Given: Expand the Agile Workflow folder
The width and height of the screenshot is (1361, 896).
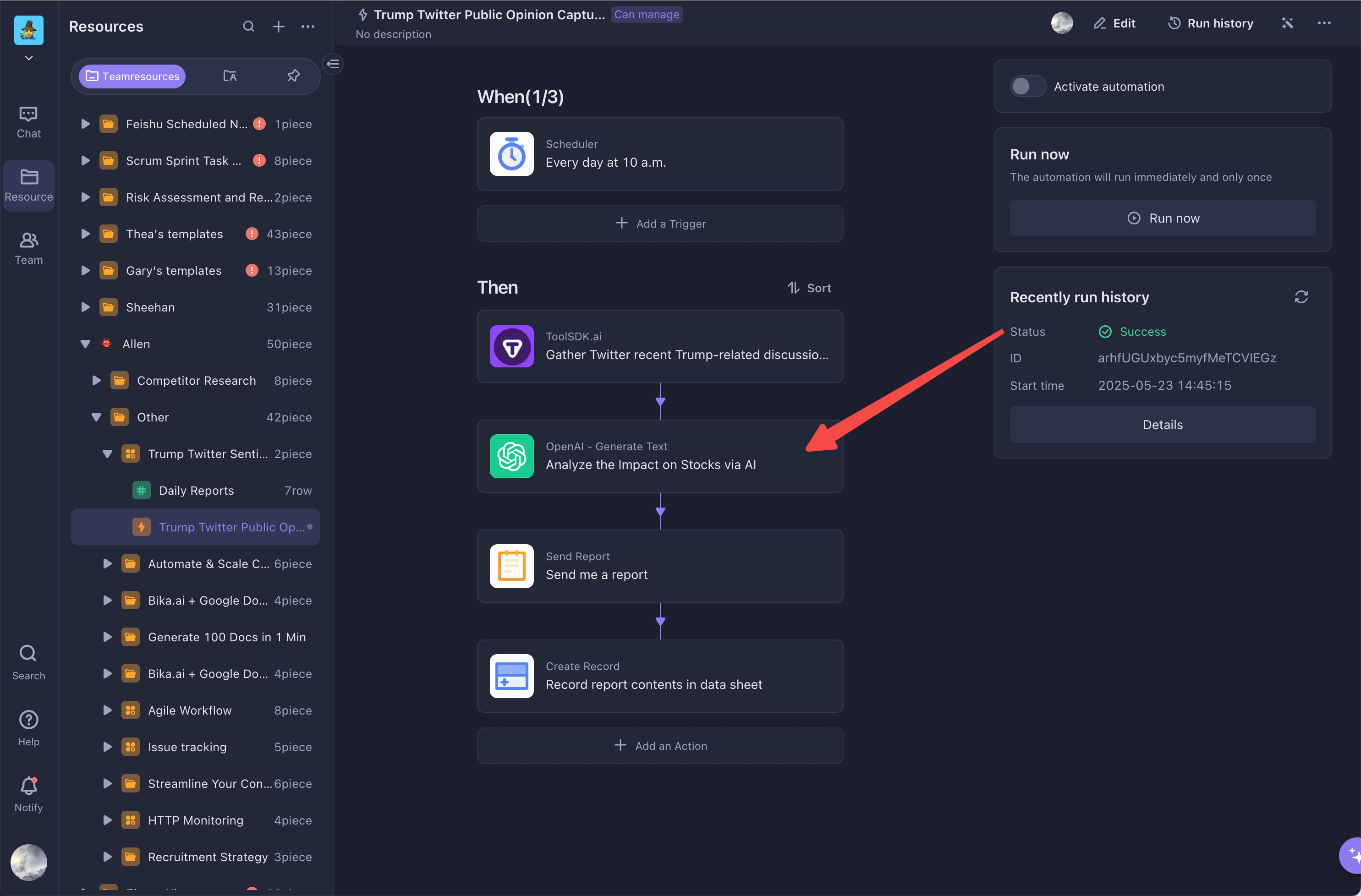Looking at the screenshot, I should 107,710.
